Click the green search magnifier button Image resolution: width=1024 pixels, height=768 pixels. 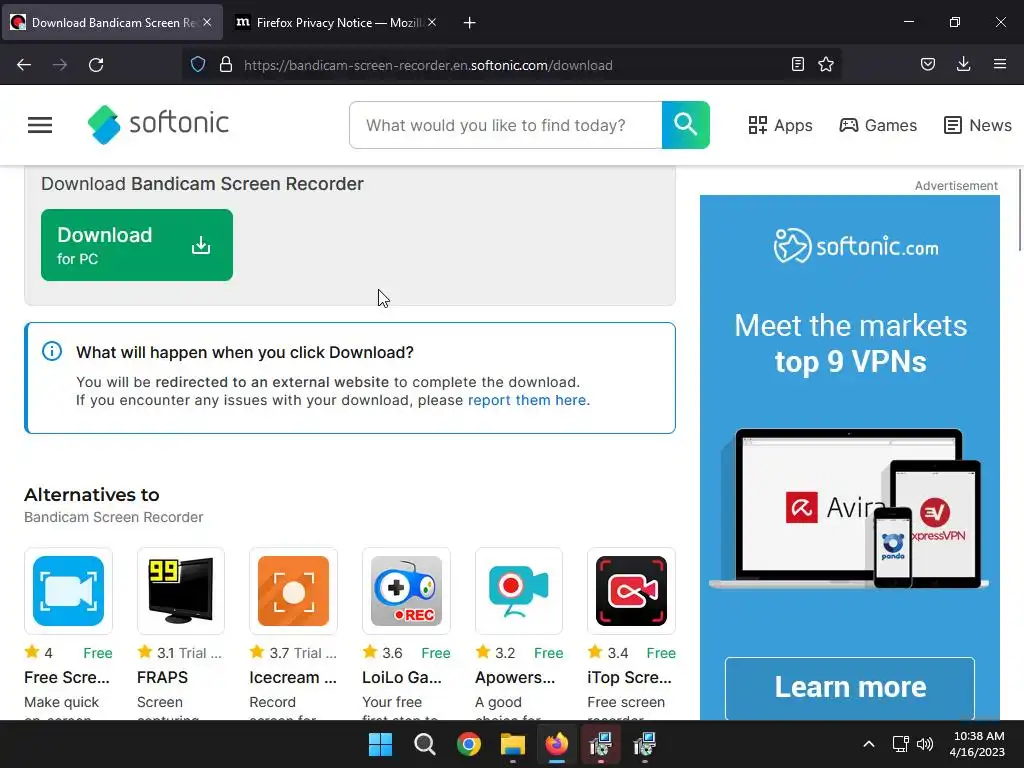point(685,125)
